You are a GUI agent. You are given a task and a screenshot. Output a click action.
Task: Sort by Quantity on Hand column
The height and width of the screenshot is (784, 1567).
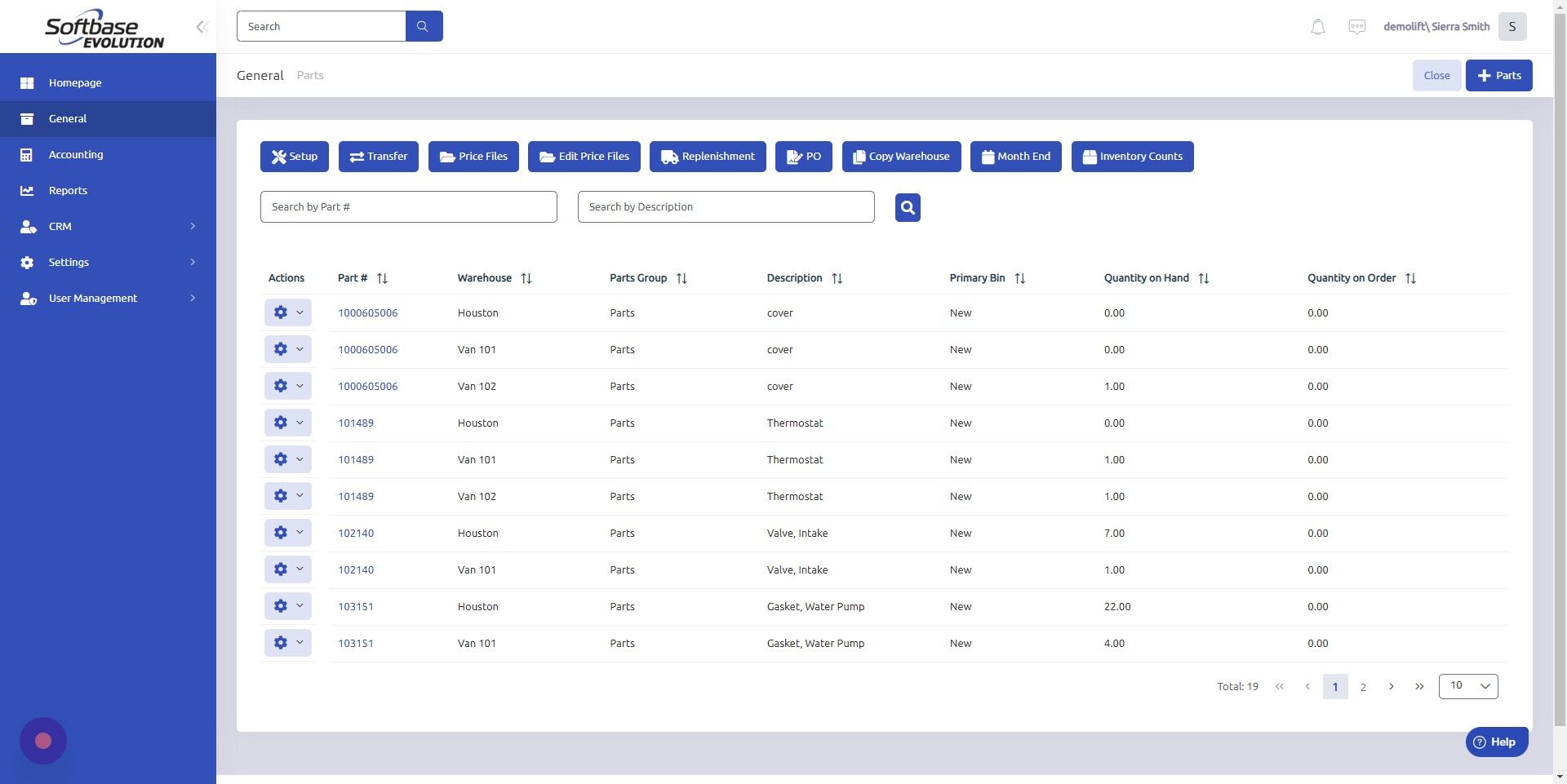pos(1204,277)
